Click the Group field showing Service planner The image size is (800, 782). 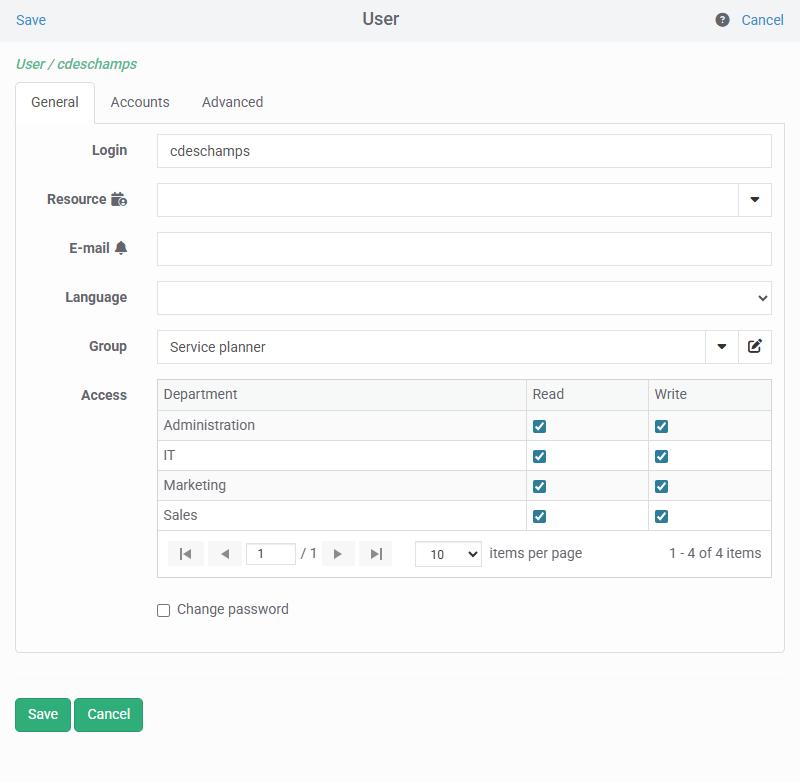[x=431, y=346]
